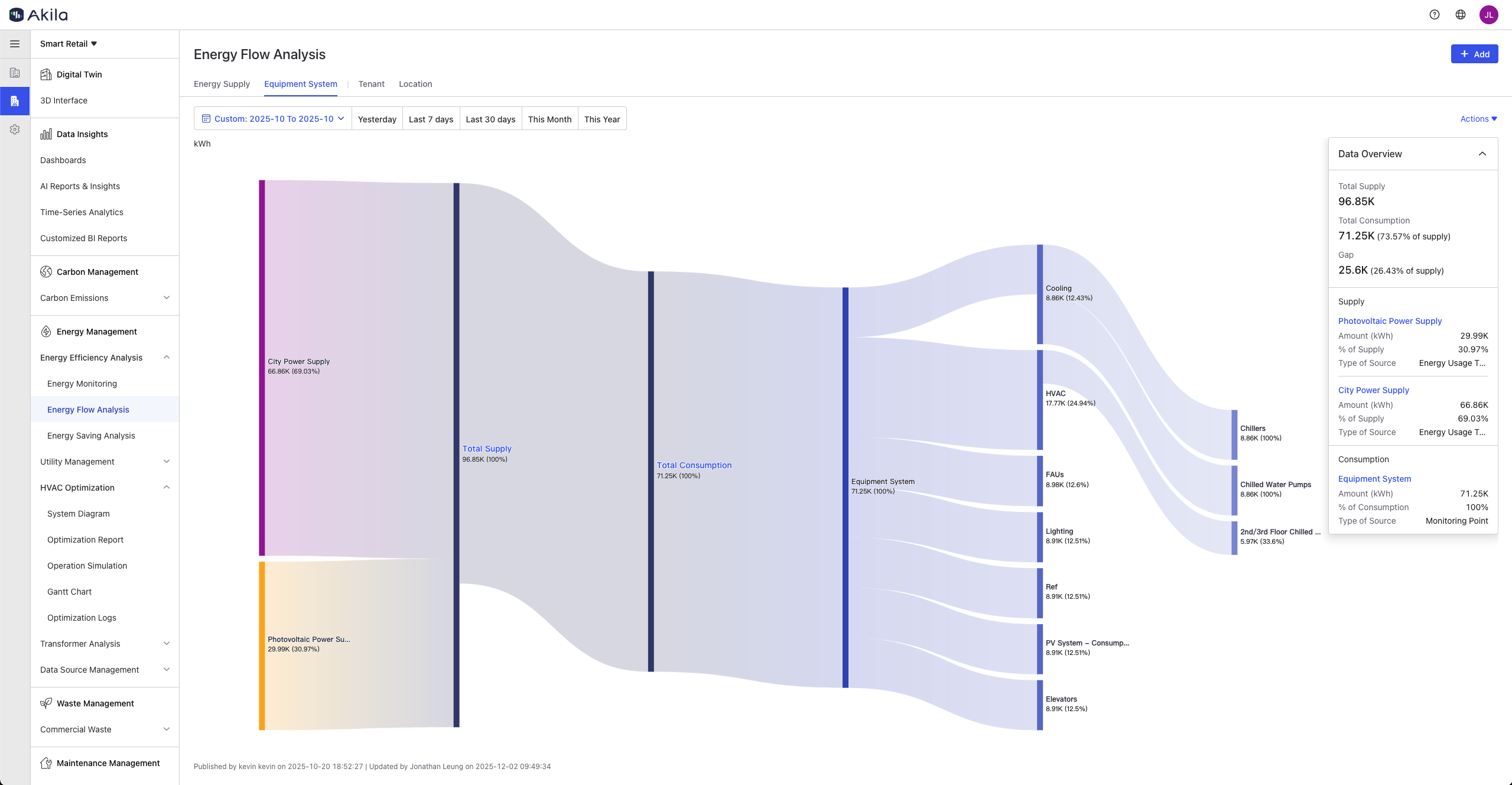
Task: Expand the Carbon Emissions submenu
Action: pos(167,298)
